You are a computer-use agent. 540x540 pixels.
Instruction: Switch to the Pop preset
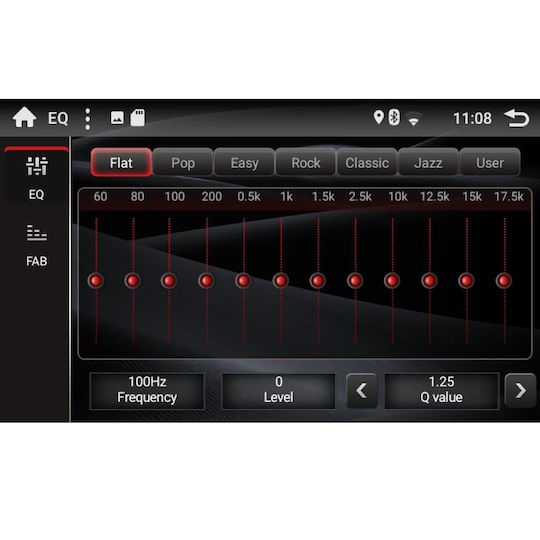[183, 163]
